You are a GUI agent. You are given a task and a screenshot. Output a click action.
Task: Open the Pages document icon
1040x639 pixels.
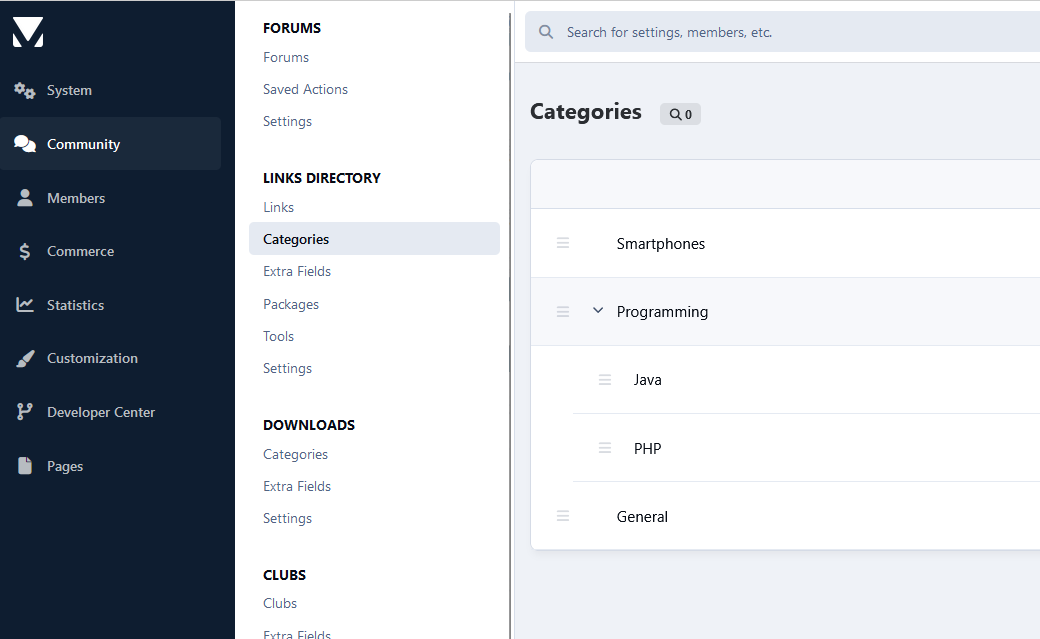point(25,466)
